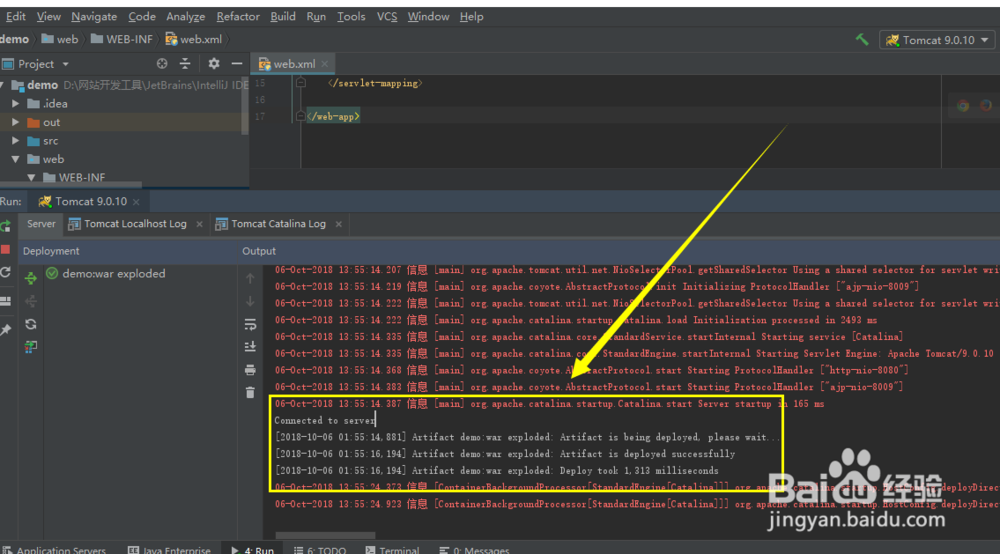Close the Tomcat Catalina Log tab
Viewport: 1000px width, 554px height.
pos(339,224)
